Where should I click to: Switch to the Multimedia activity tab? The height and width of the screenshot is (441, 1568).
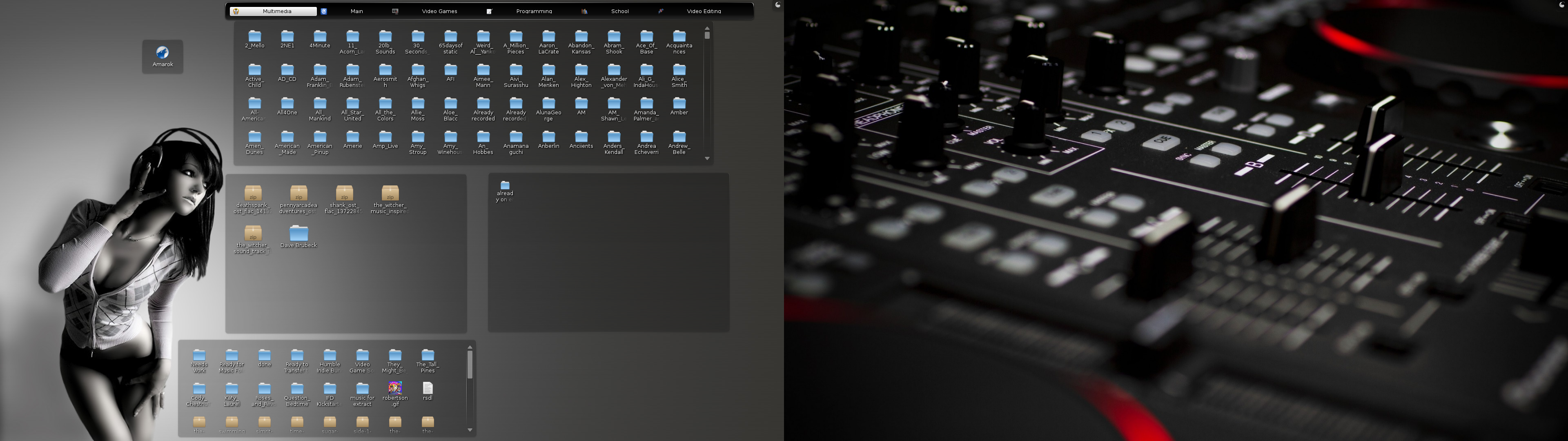point(273,11)
